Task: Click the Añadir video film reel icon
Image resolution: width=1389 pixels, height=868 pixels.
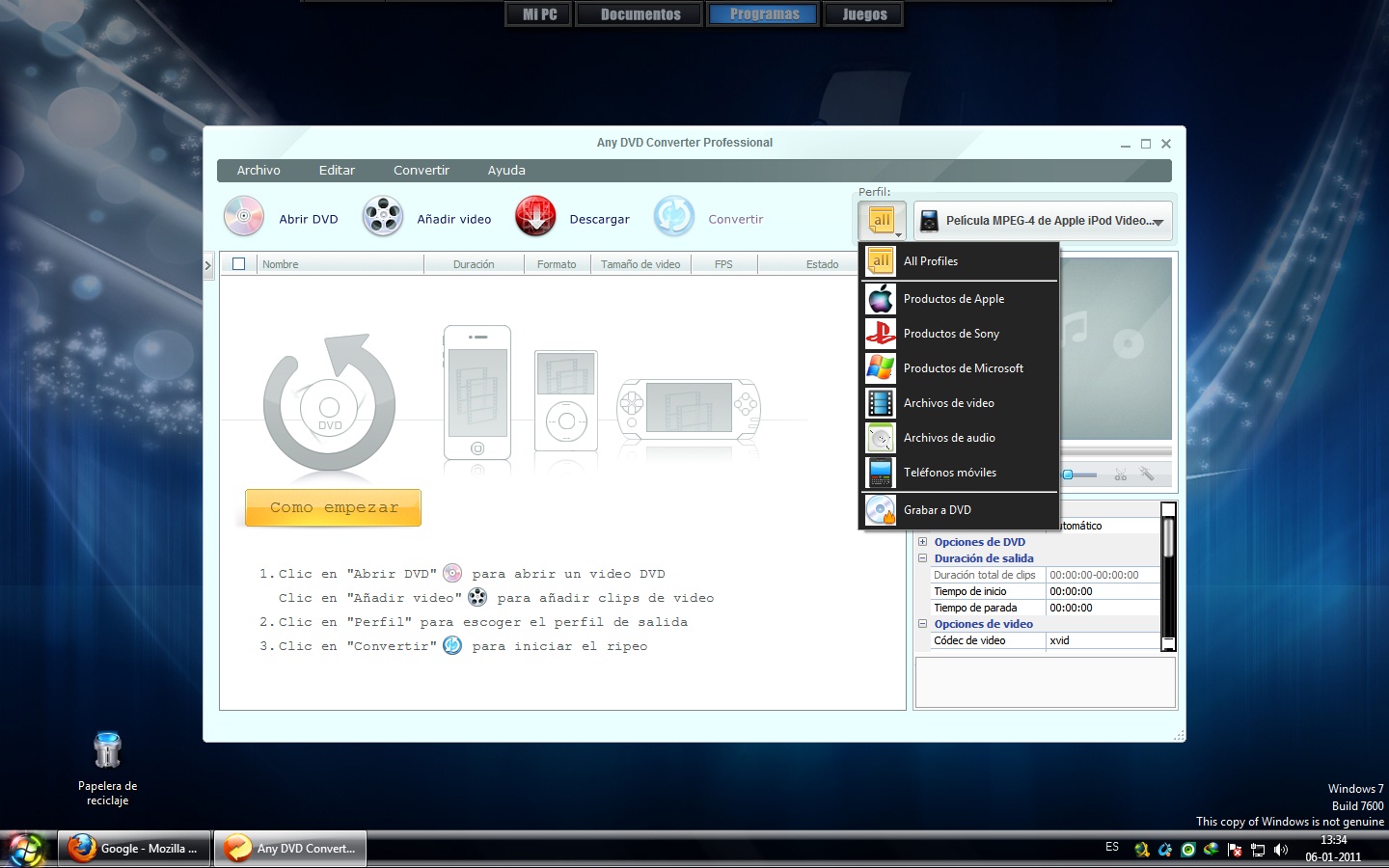Action: 382,216
